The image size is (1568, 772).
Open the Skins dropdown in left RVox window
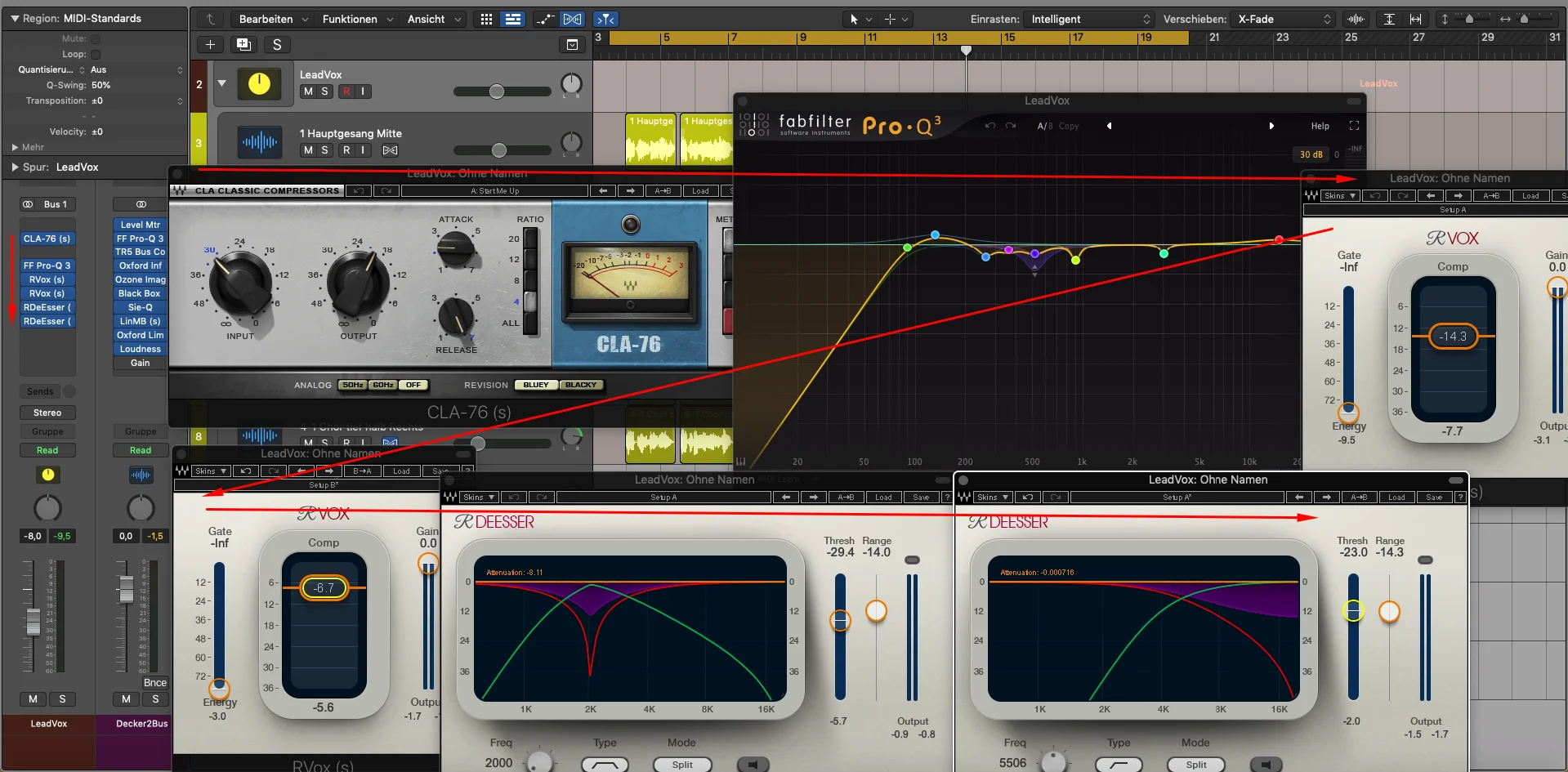click(211, 471)
